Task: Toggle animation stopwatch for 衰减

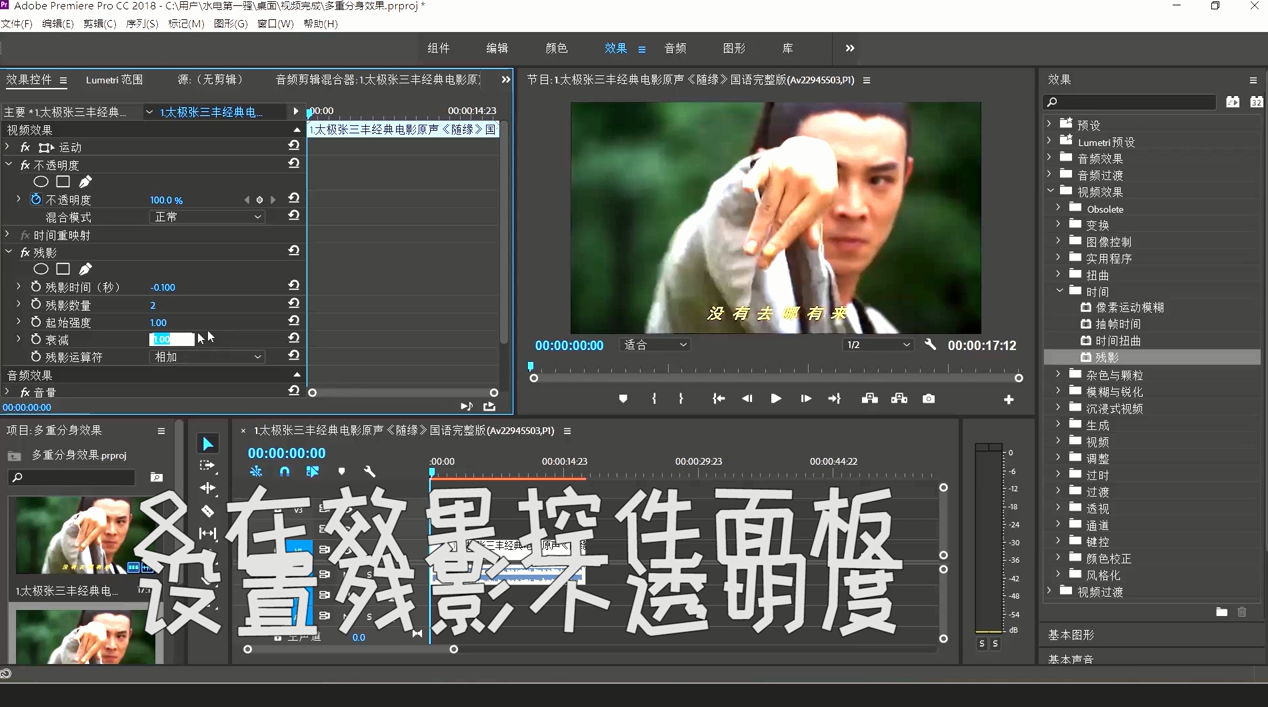Action: point(36,340)
